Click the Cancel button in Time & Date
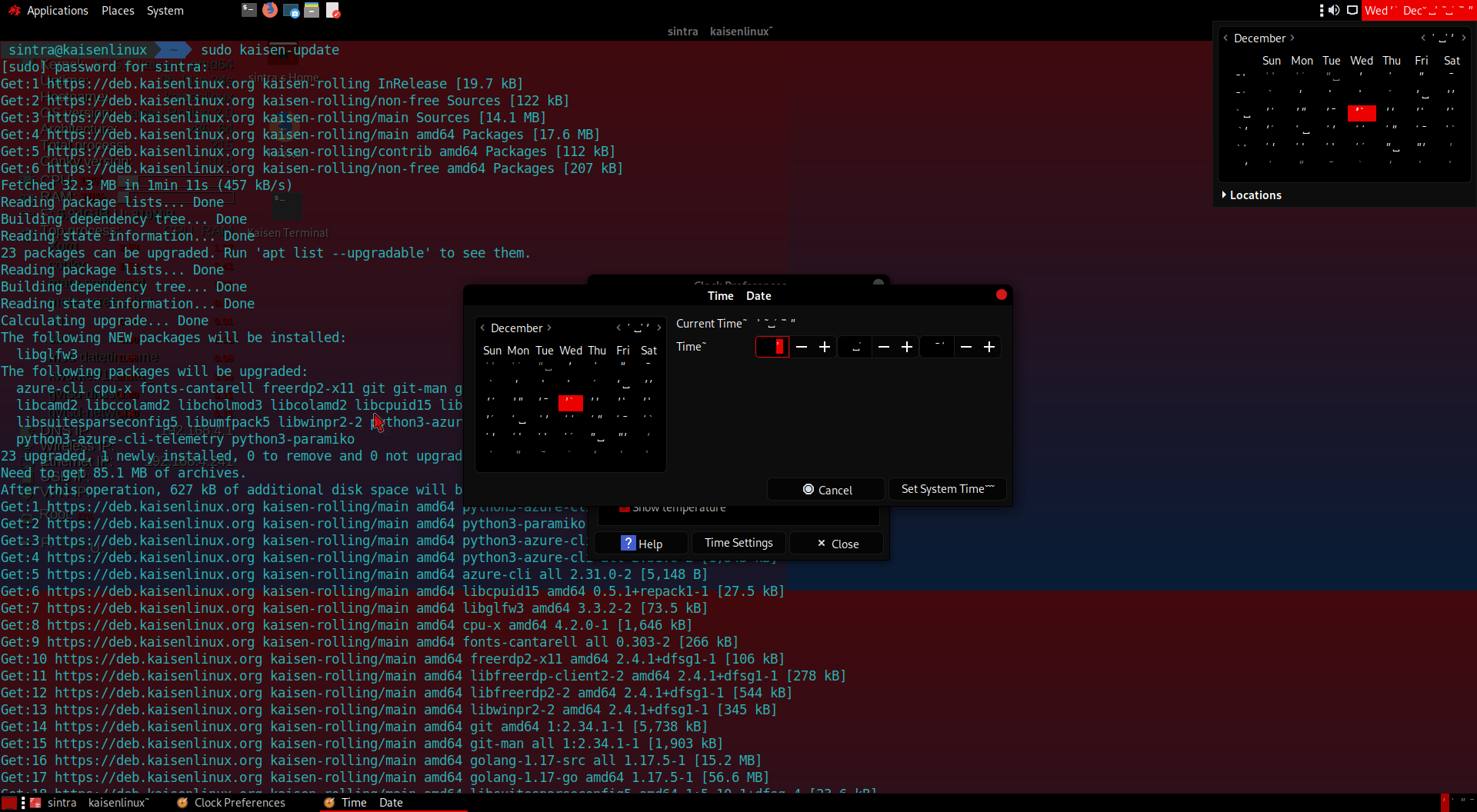The image size is (1477, 812). click(x=826, y=489)
